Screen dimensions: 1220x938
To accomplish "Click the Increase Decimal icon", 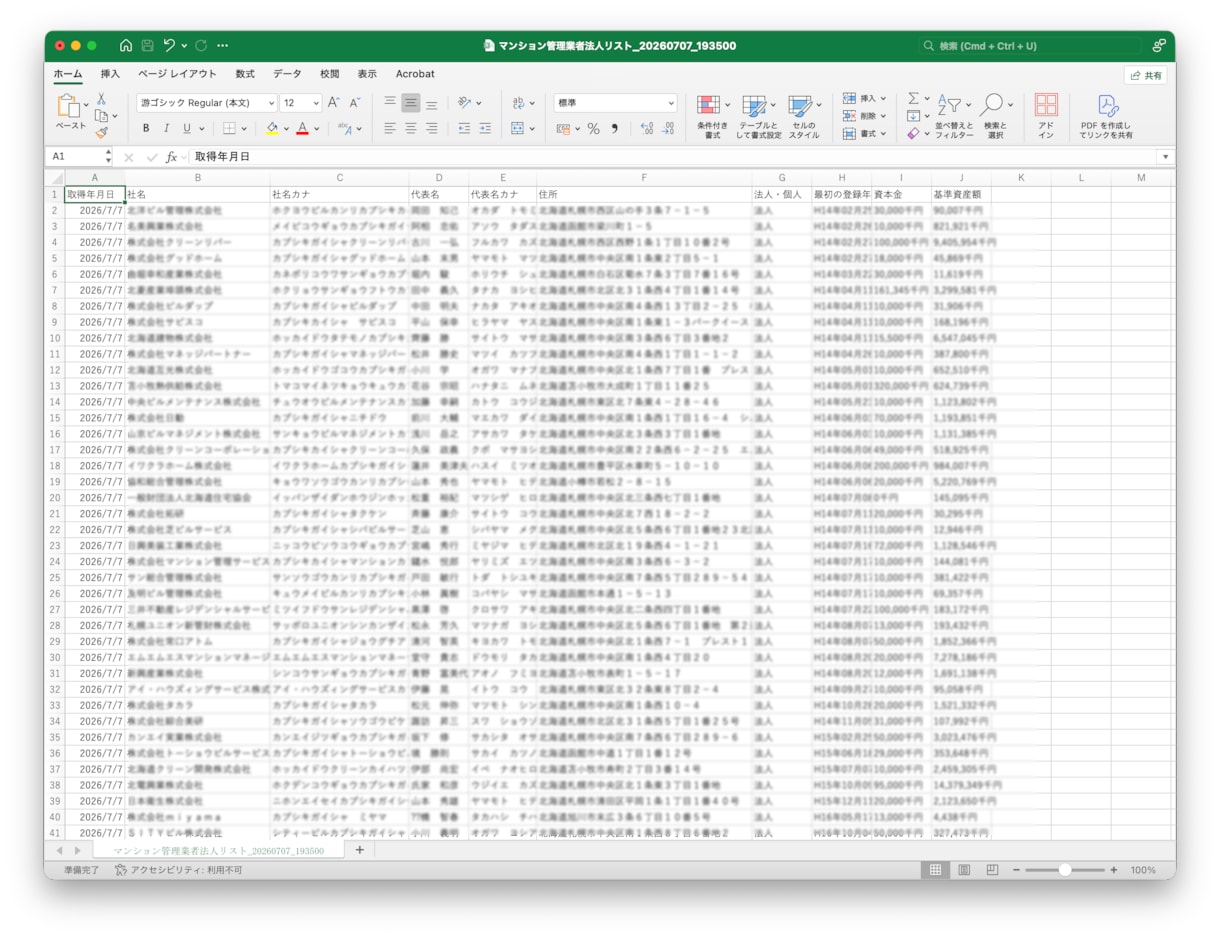I will click(x=646, y=129).
